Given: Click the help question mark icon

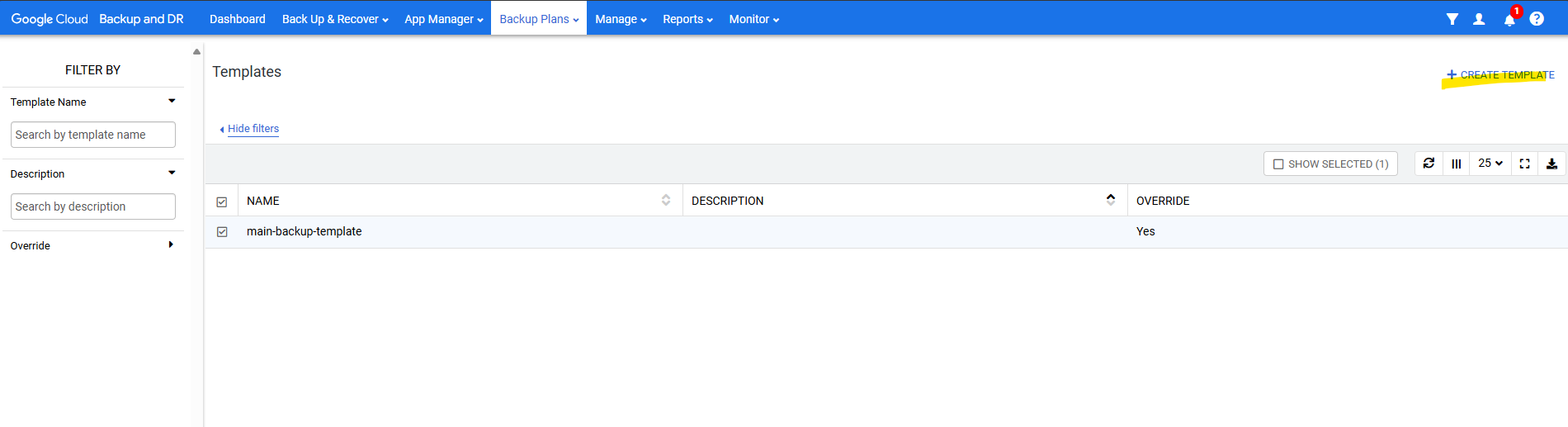Looking at the screenshot, I should 1537,19.
